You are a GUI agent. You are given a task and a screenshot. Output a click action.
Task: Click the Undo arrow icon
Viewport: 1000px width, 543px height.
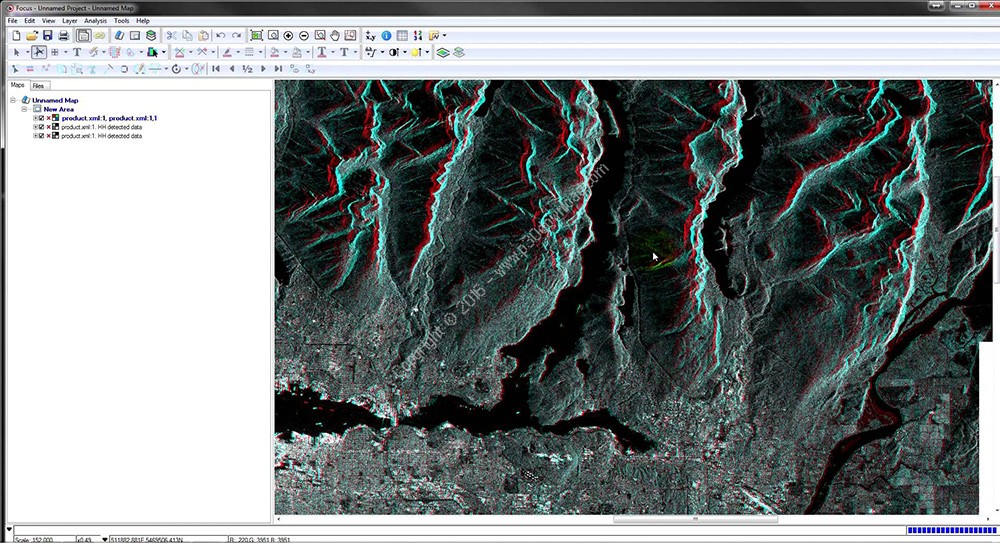[221, 36]
